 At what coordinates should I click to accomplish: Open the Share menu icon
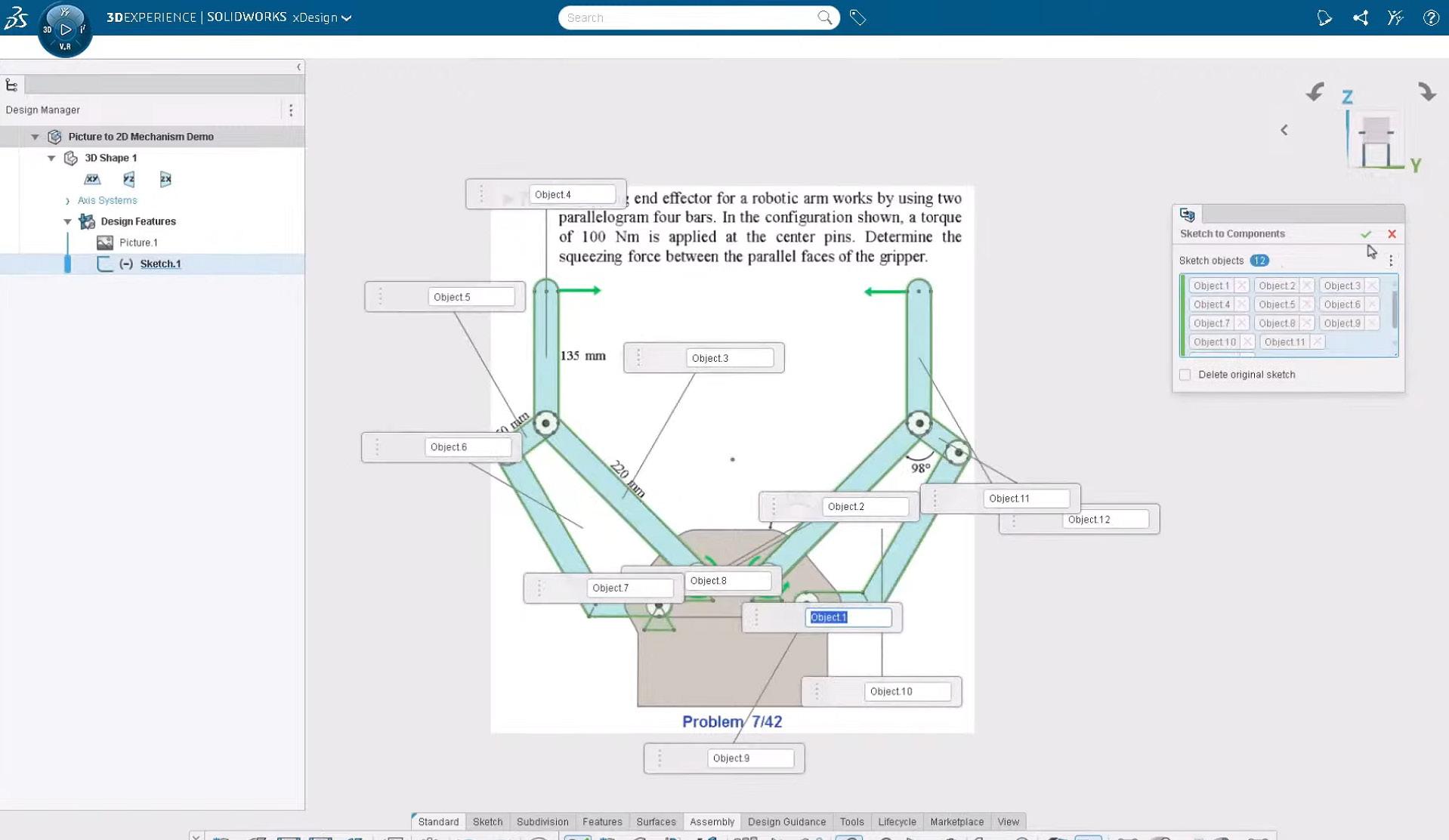tap(1361, 17)
